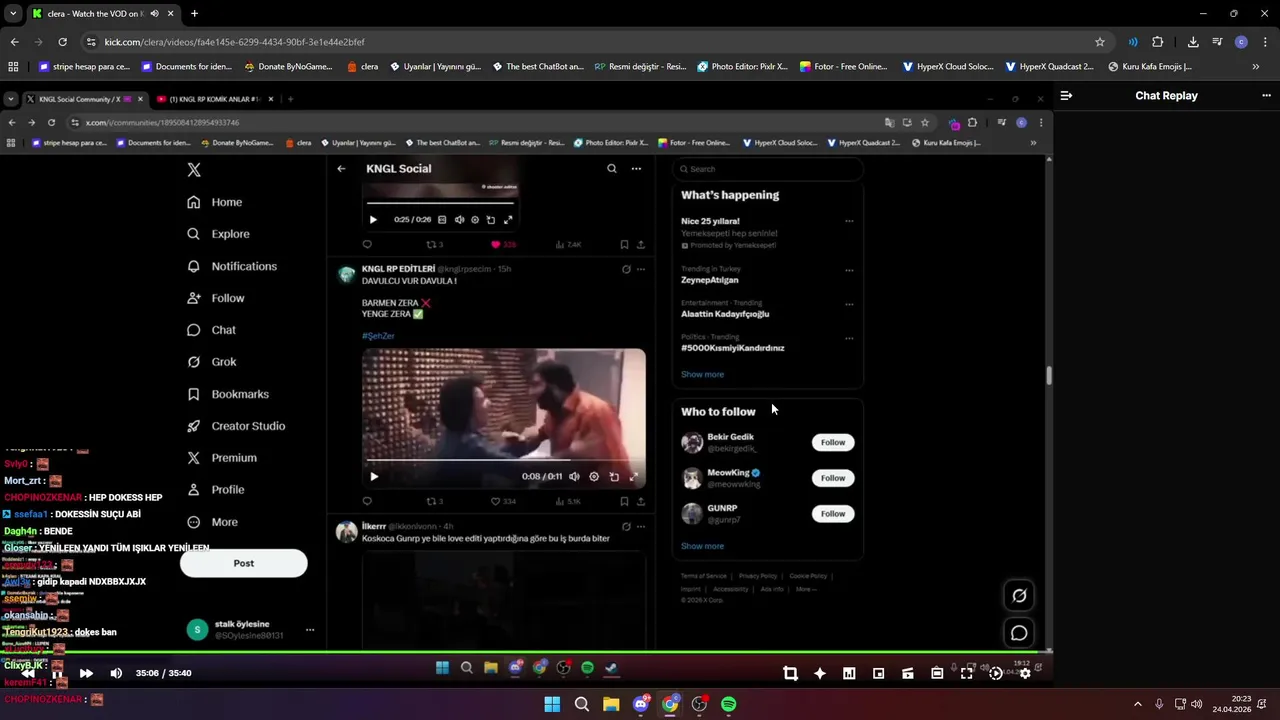
Task: Collapse the Chat Replay panel
Action: 1066,96
